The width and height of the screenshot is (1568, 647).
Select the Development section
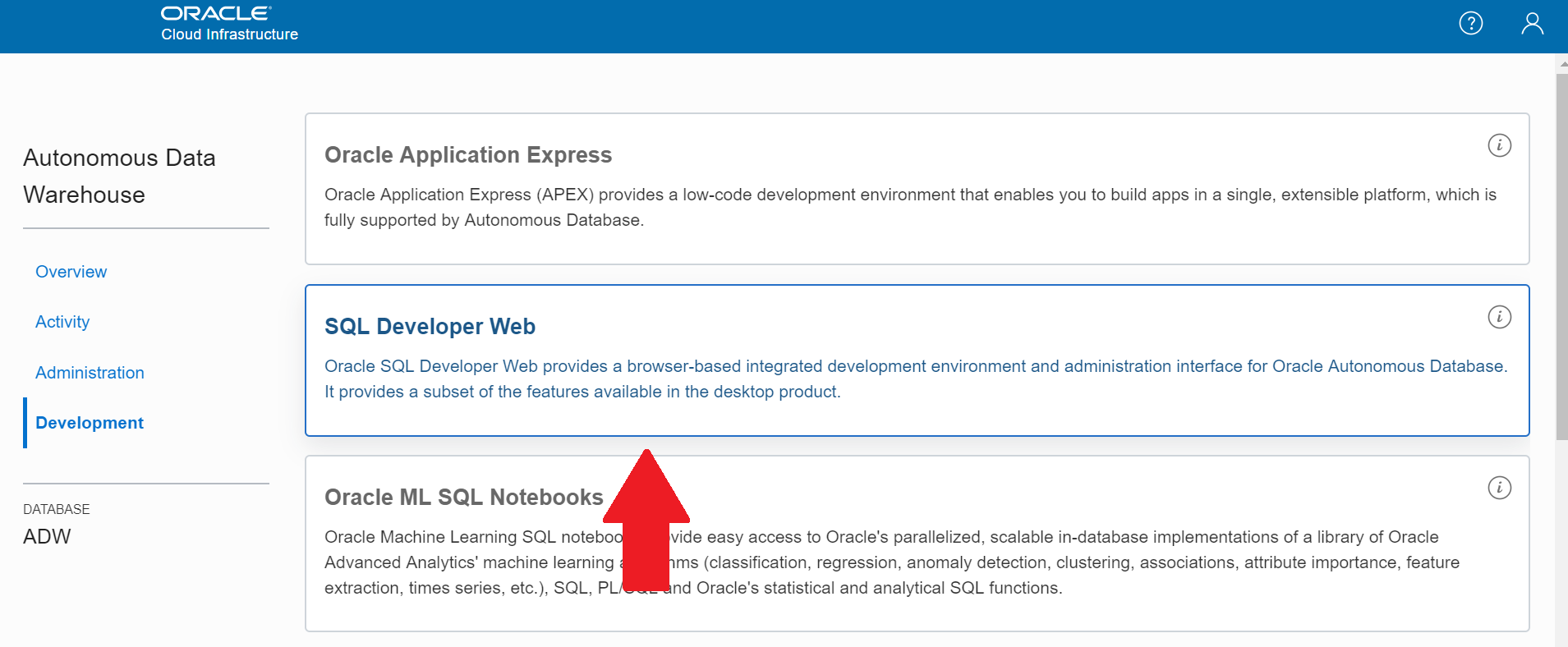click(x=90, y=423)
